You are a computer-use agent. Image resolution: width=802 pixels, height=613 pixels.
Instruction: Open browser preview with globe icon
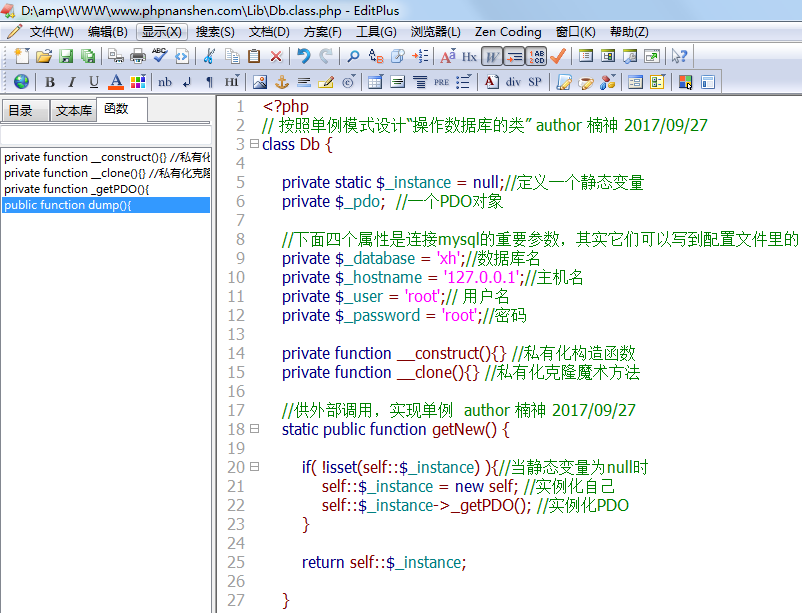coord(21,82)
